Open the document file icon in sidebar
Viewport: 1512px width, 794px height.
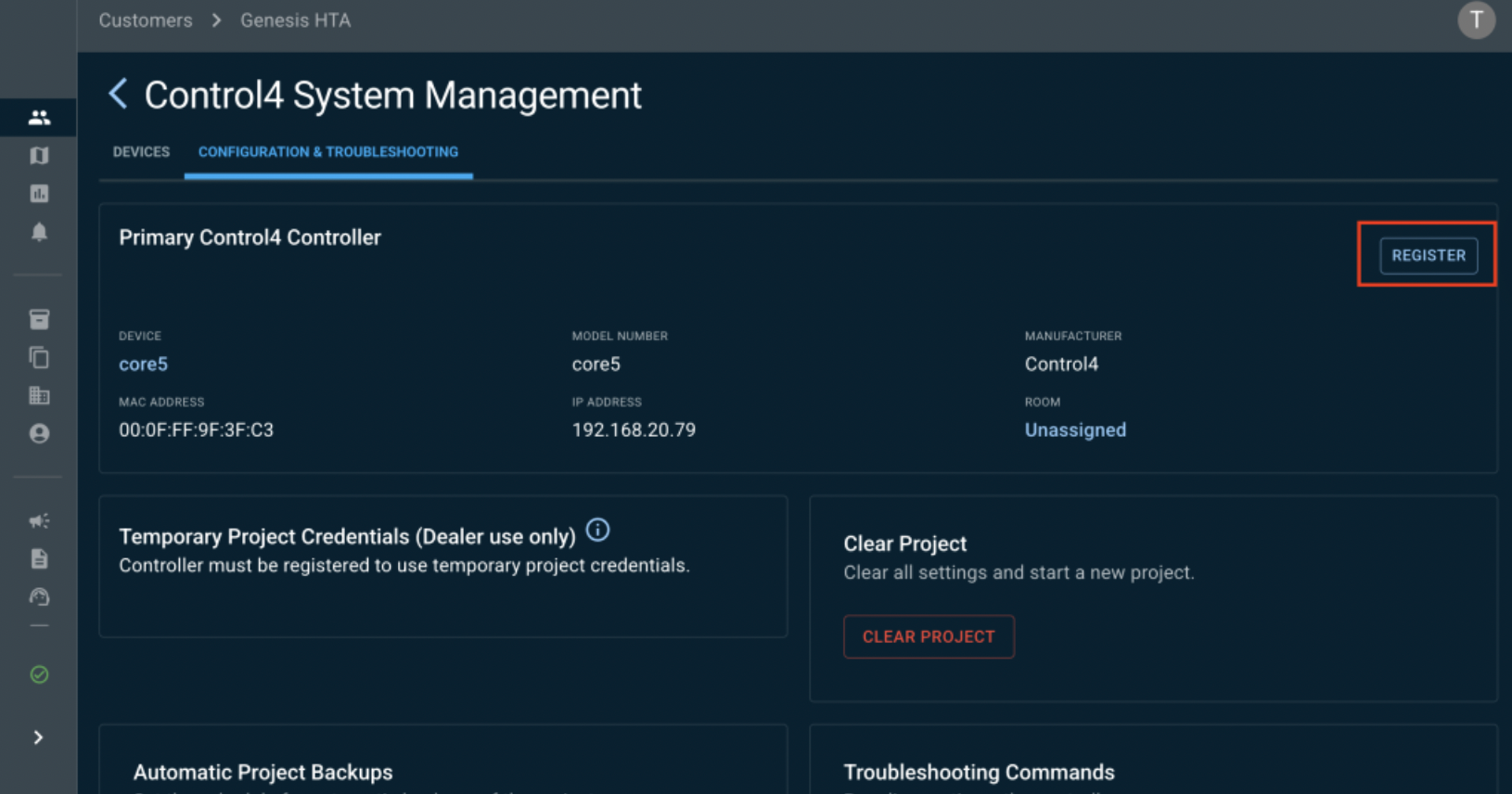(x=39, y=558)
